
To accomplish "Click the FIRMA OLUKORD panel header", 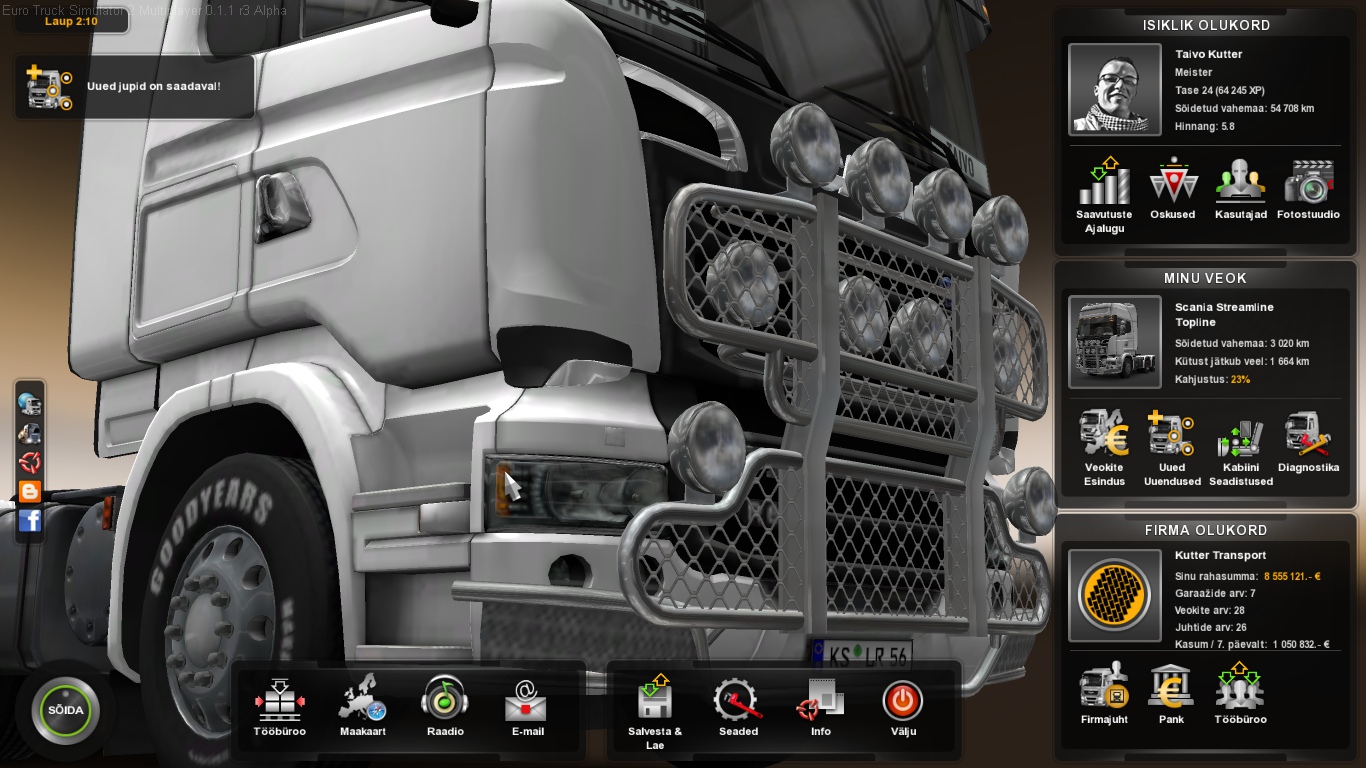I will [x=1206, y=530].
